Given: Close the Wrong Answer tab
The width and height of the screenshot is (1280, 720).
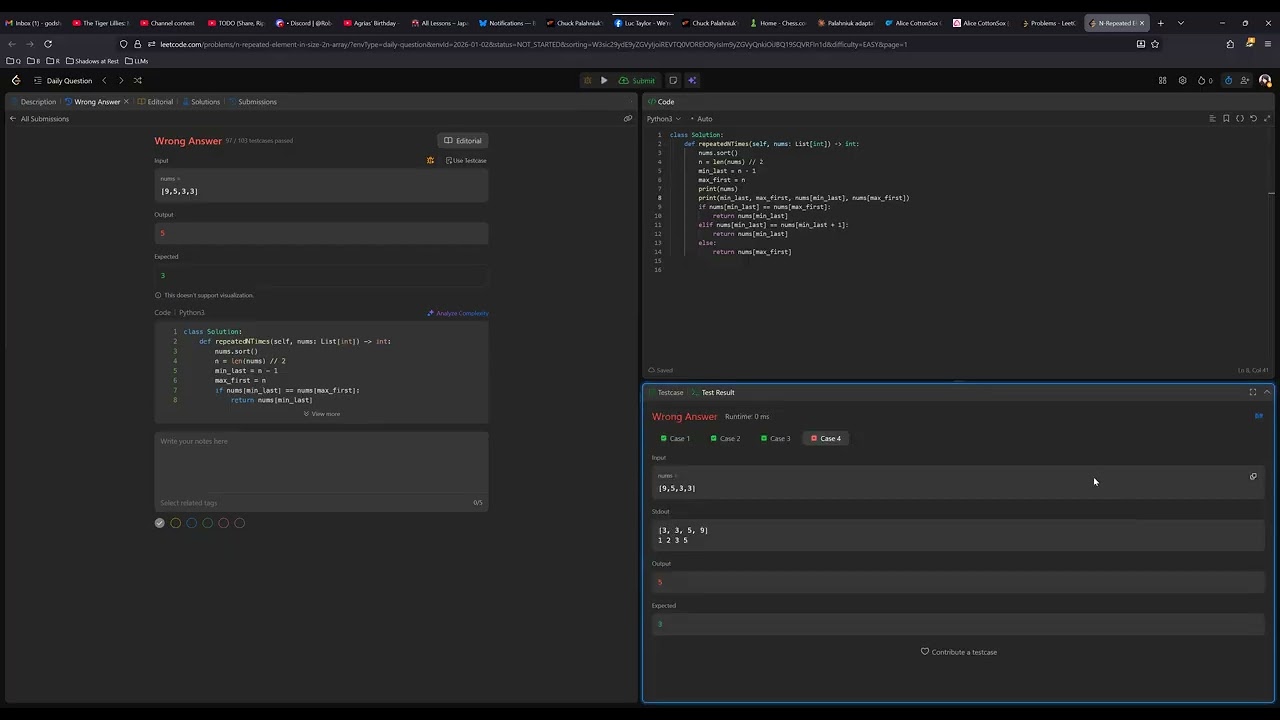Looking at the screenshot, I should 126,102.
